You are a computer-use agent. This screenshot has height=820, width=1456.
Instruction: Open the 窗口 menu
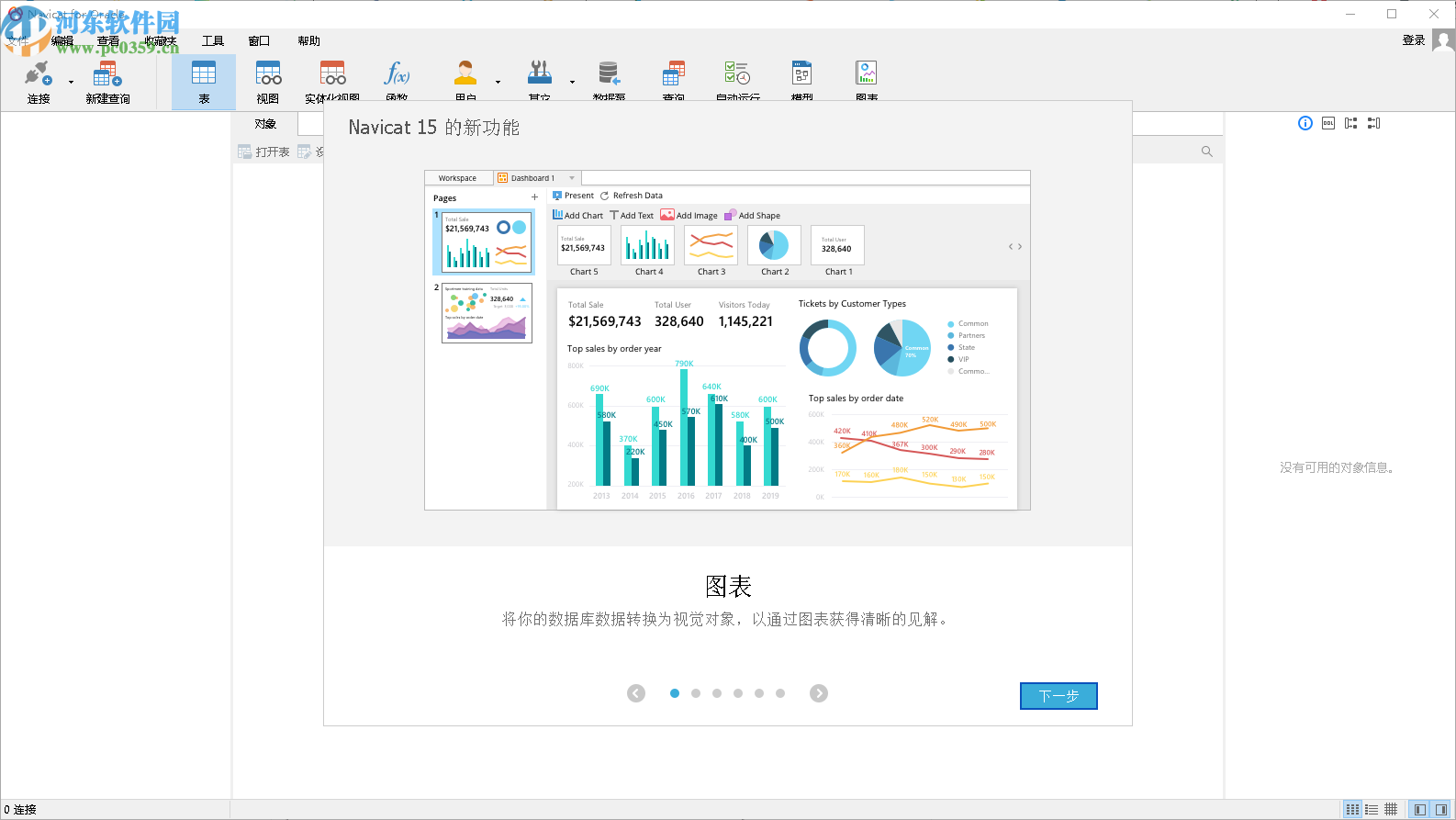(x=259, y=40)
